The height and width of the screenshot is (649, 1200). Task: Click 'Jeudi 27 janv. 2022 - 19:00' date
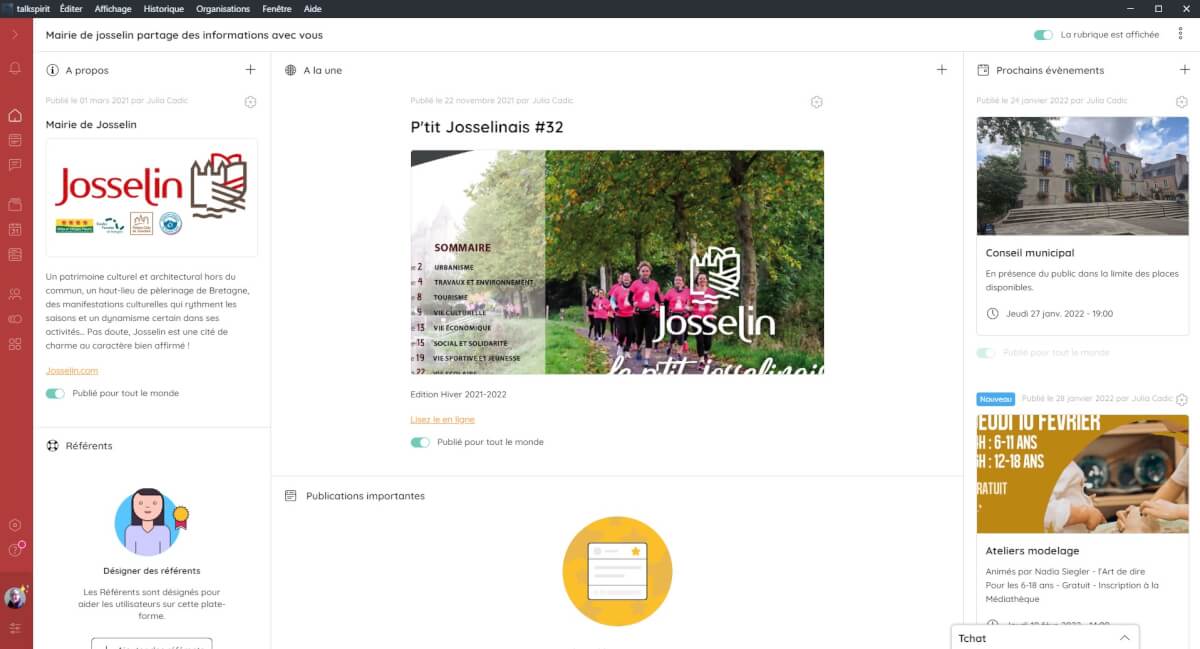click(x=1059, y=314)
